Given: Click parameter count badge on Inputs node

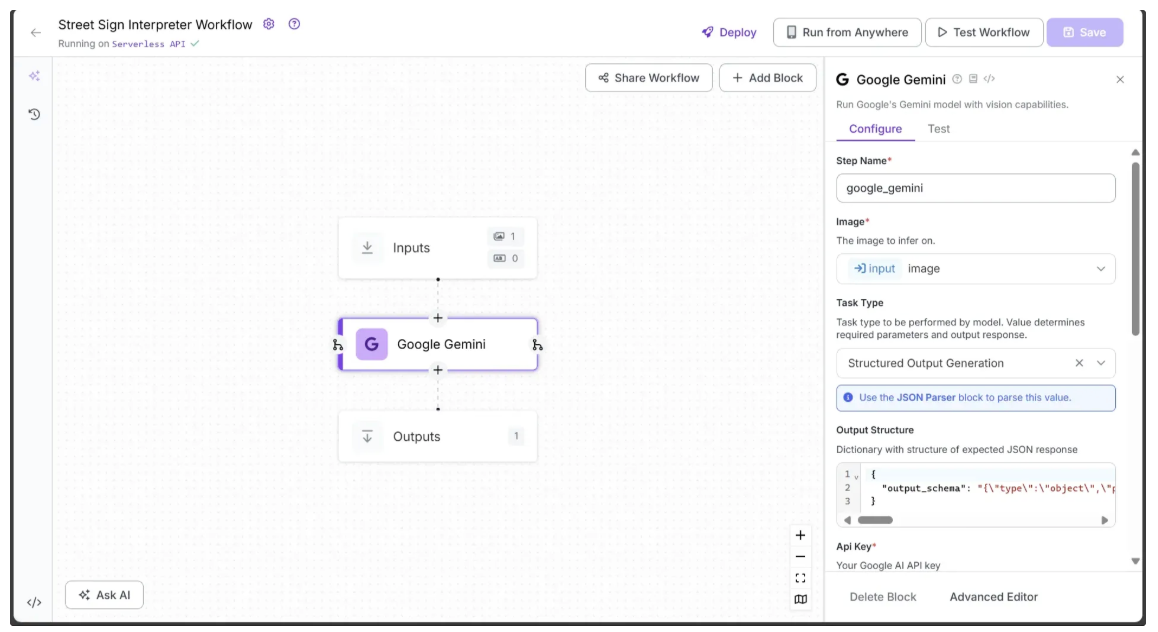Looking at the screenshot, I should tap(506, 258).
